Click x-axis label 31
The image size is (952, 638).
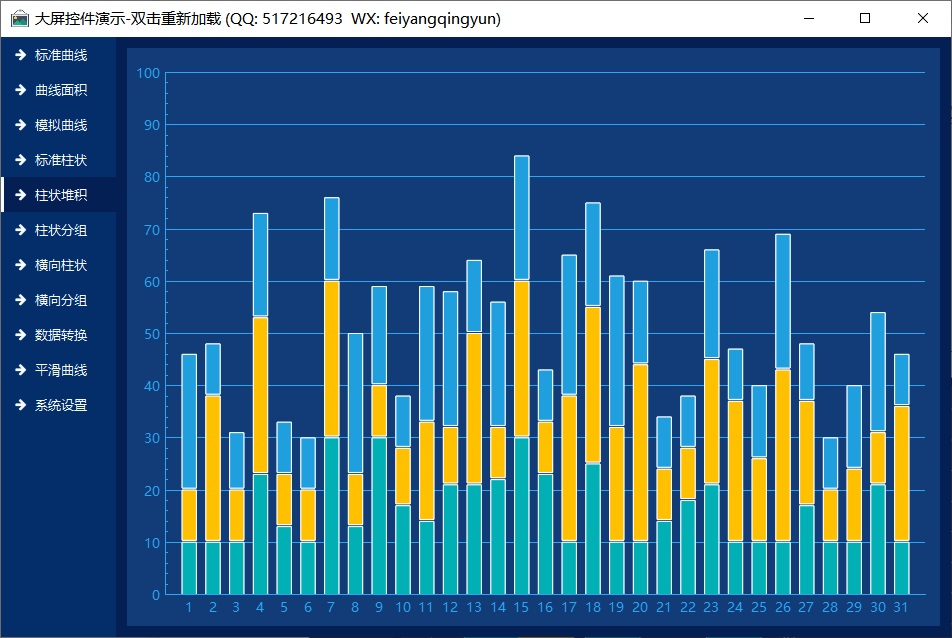(901, 608)
